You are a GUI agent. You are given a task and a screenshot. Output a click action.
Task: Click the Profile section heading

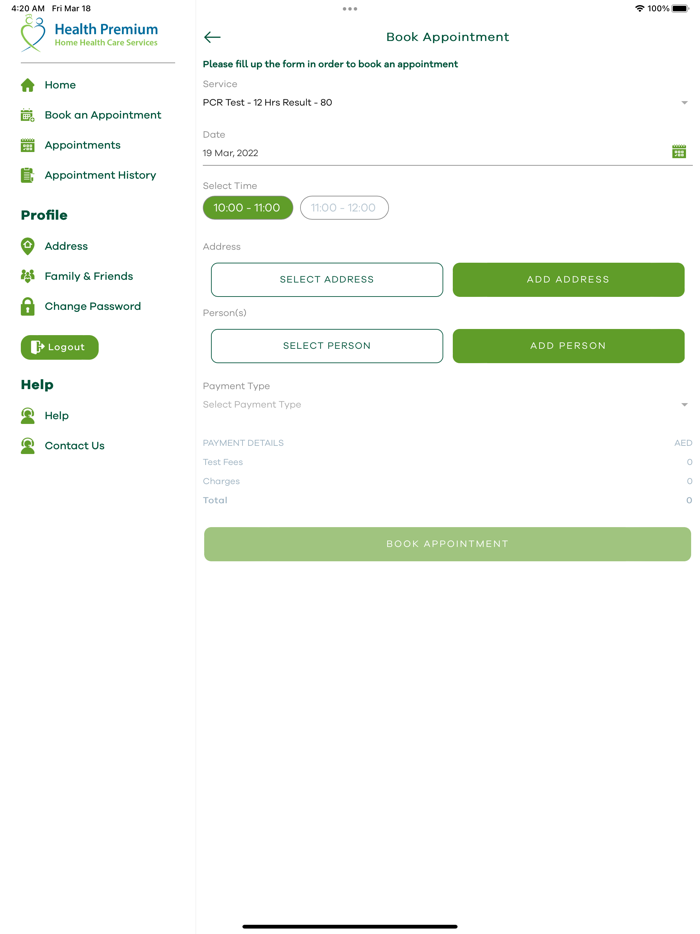click(x=44, y=215)
